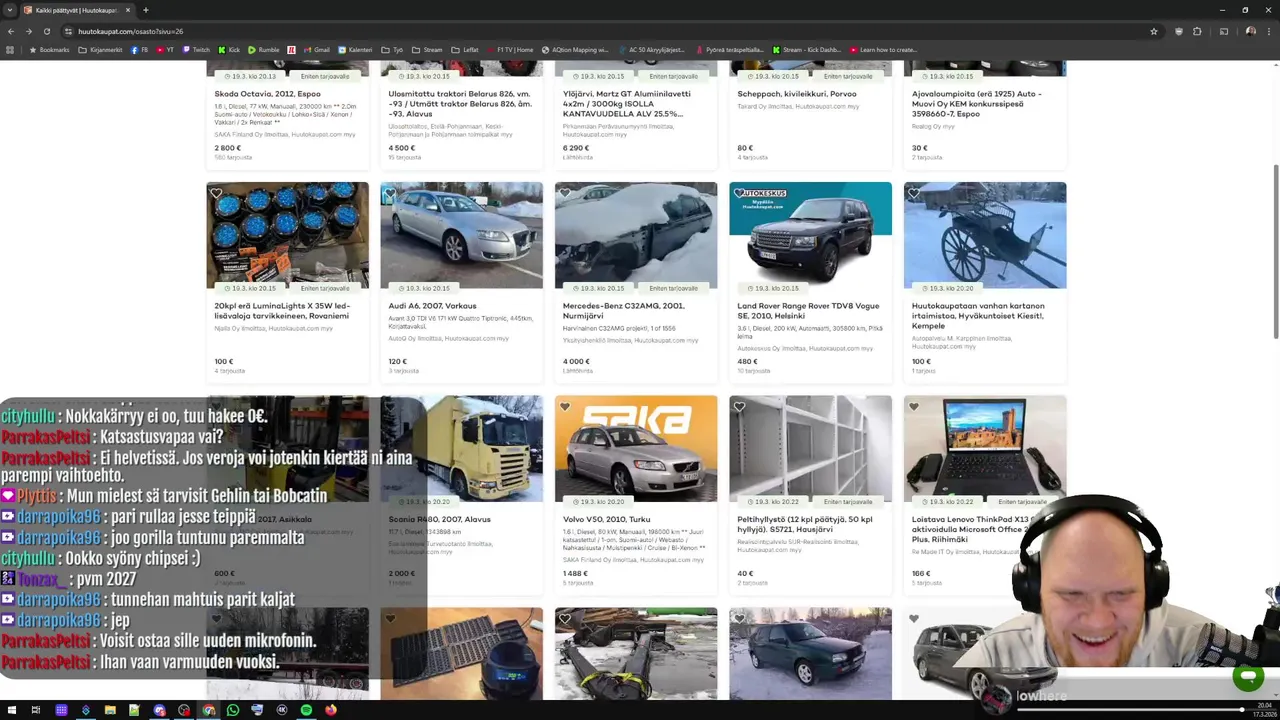Screen dimensions: 1280x720
Task: Open the Chrome tab search dropdown
Action: pos(10,10)
